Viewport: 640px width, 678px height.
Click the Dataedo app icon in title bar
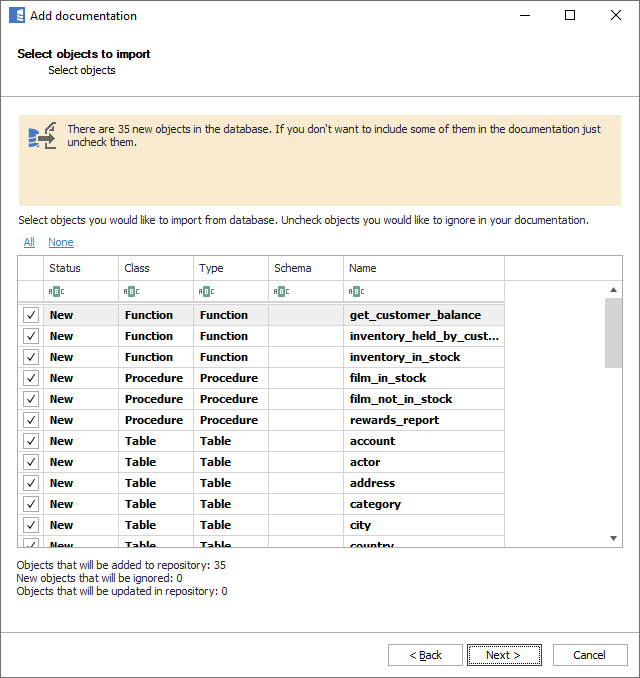point(16,16)
